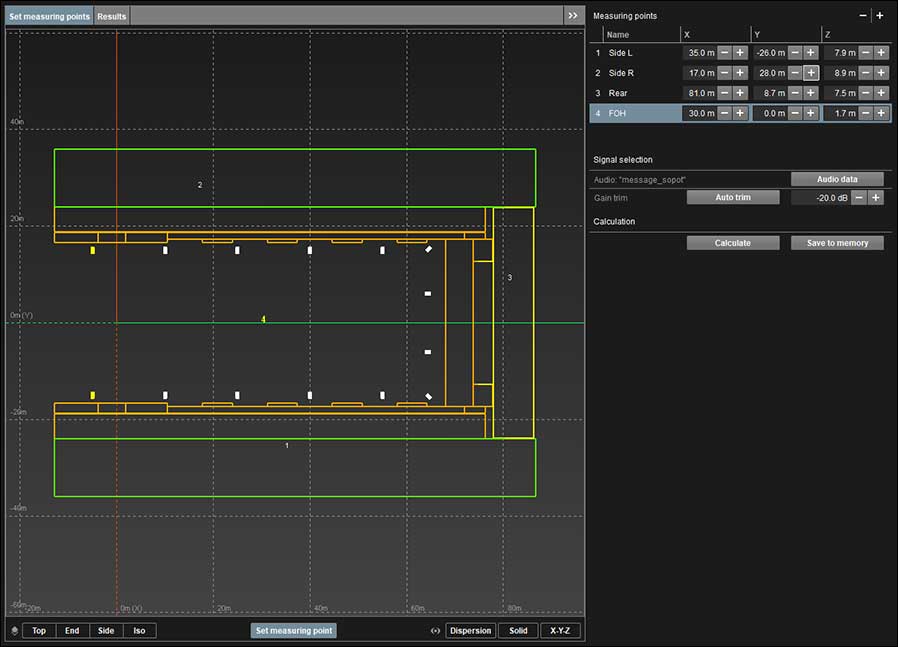
Task: Open Audio data selection
Action: tap(837, 179)
